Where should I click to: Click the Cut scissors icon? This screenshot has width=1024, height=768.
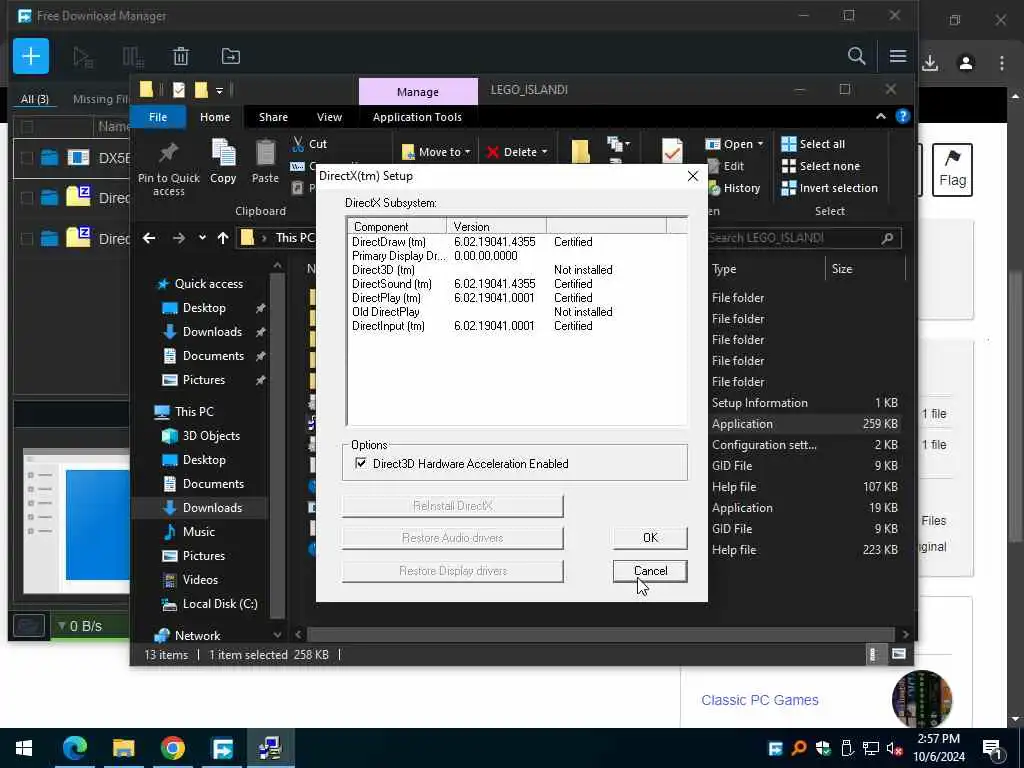(x=298, y=144)
